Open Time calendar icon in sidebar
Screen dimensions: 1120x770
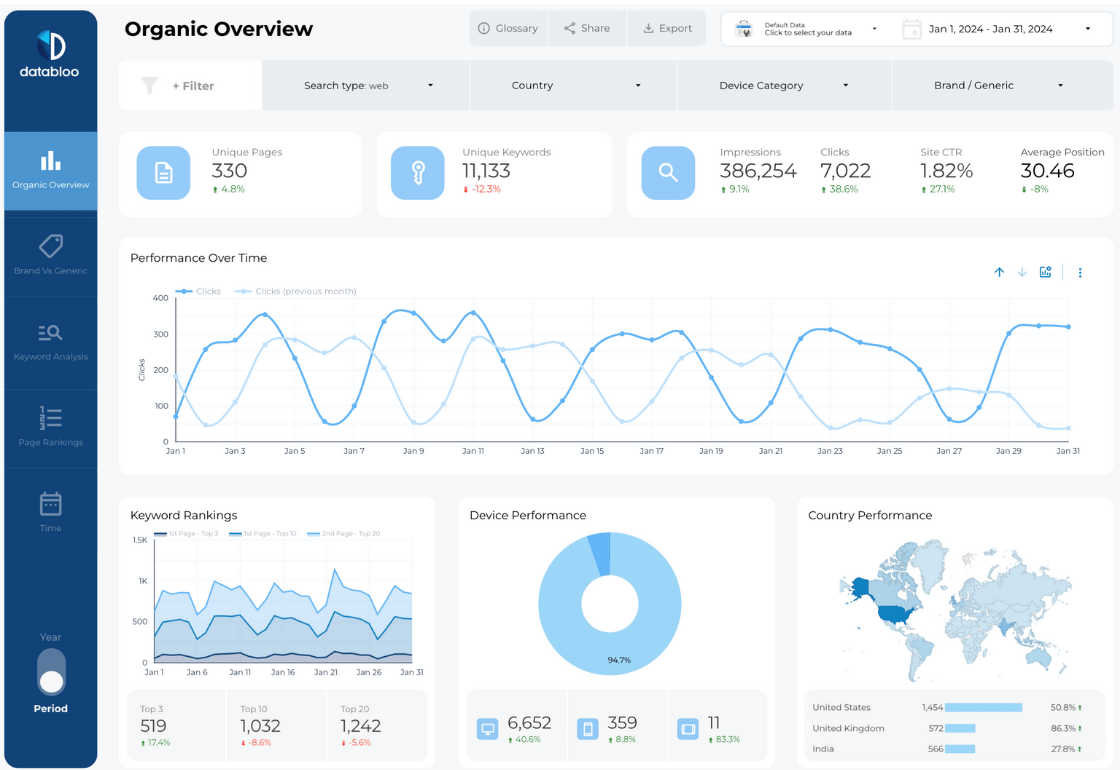(x=51, y=504)
